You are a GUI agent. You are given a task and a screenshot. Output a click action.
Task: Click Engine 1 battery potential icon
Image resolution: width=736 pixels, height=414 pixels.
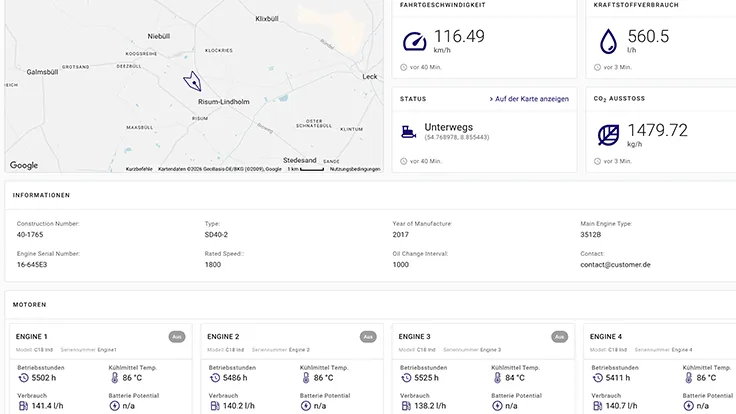pyautogui.click(x=115, y=406)
